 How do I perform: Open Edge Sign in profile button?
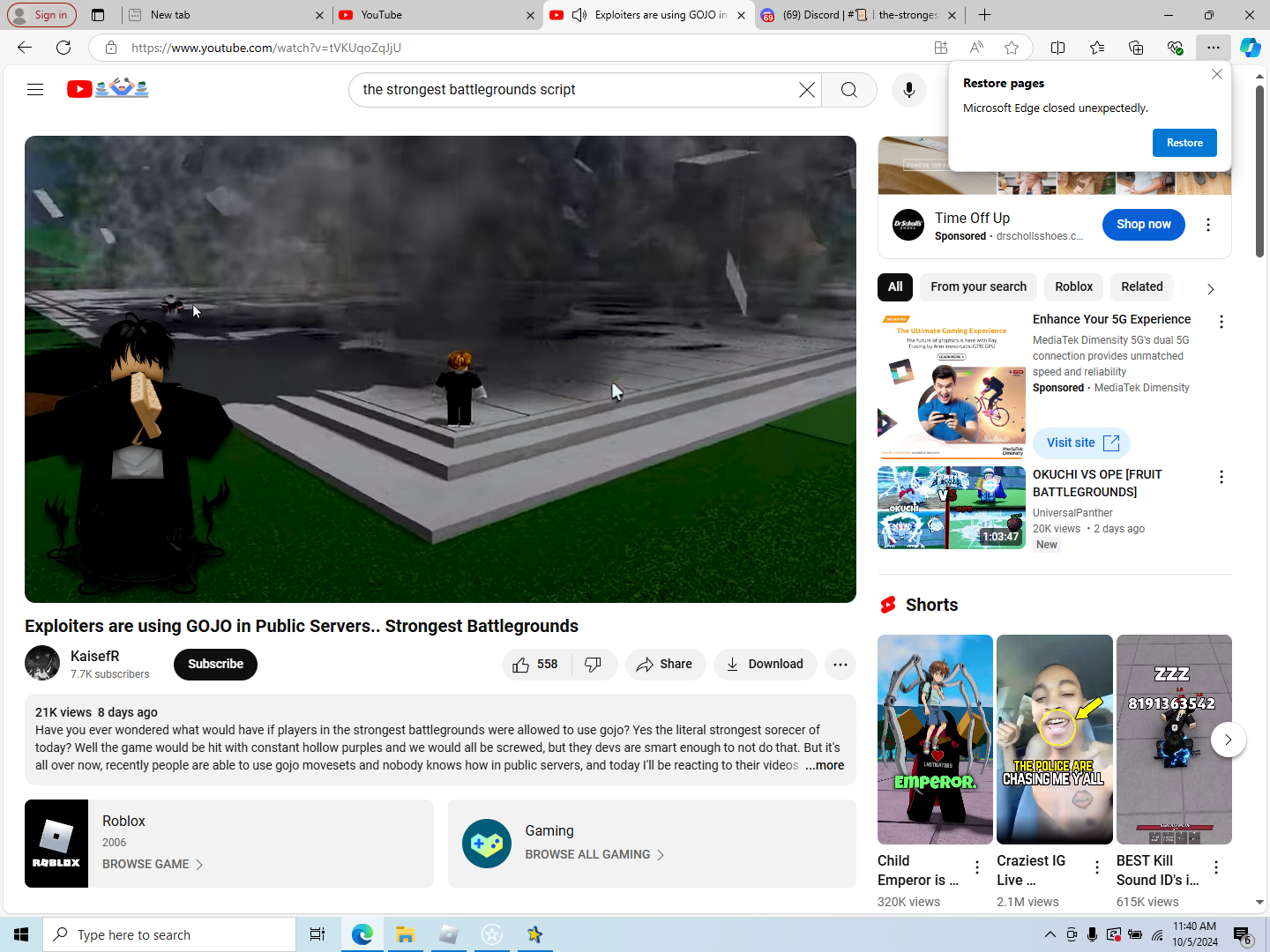click(42, 15)
